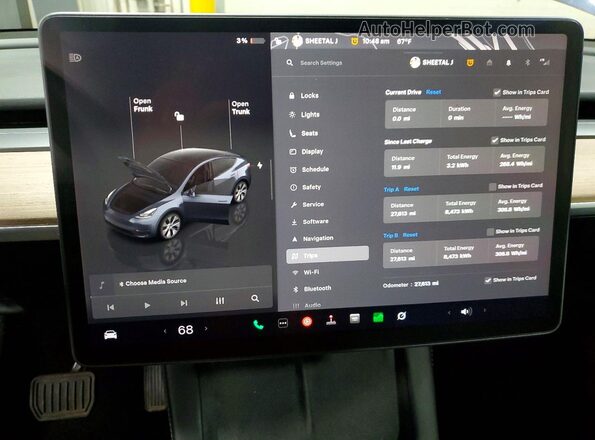
Task: Open SHEETAL J profile in settings header
Action: (x=431, y=62)
